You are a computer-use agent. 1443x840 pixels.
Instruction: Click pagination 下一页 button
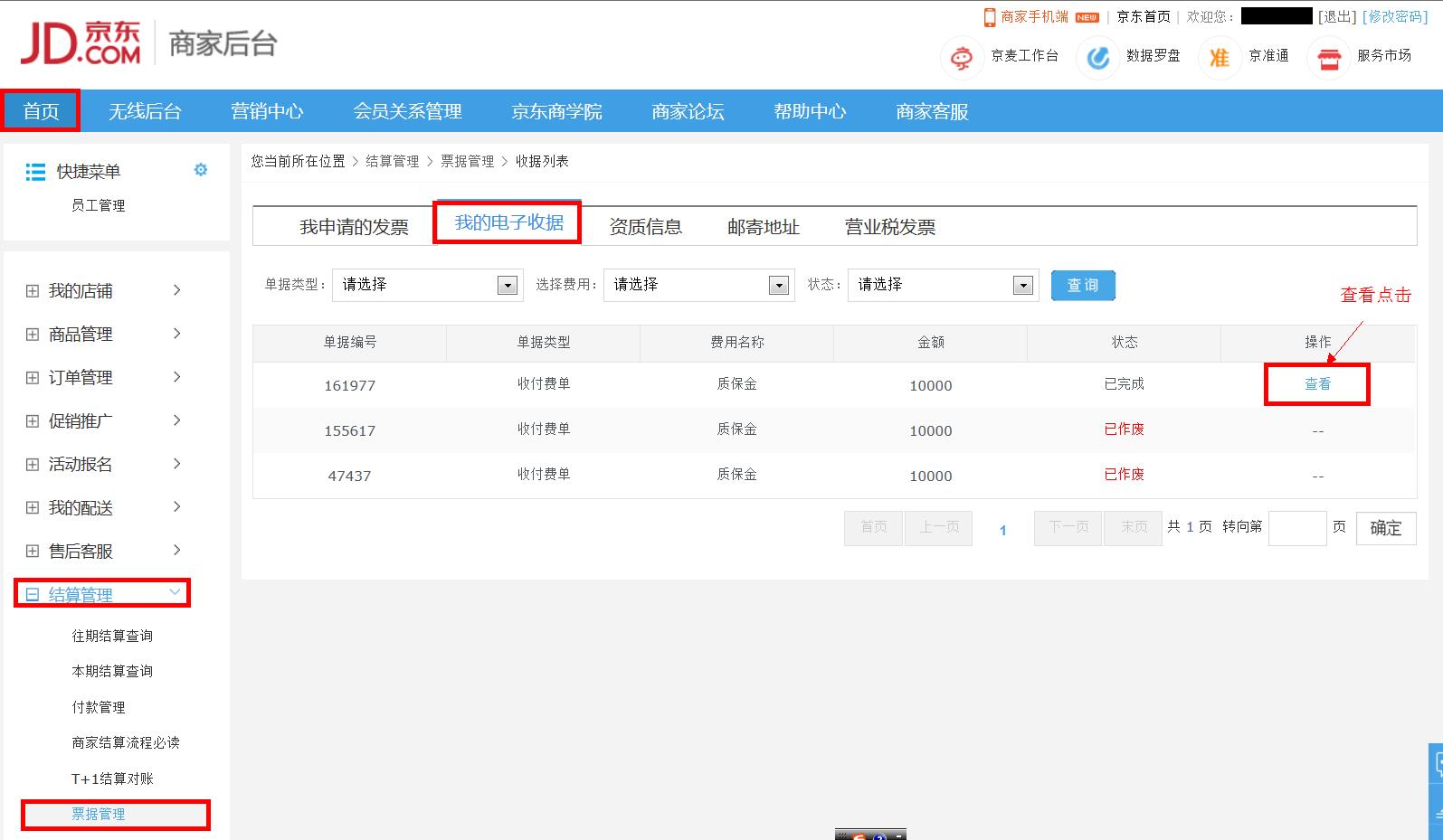[x=1068, y=527]
